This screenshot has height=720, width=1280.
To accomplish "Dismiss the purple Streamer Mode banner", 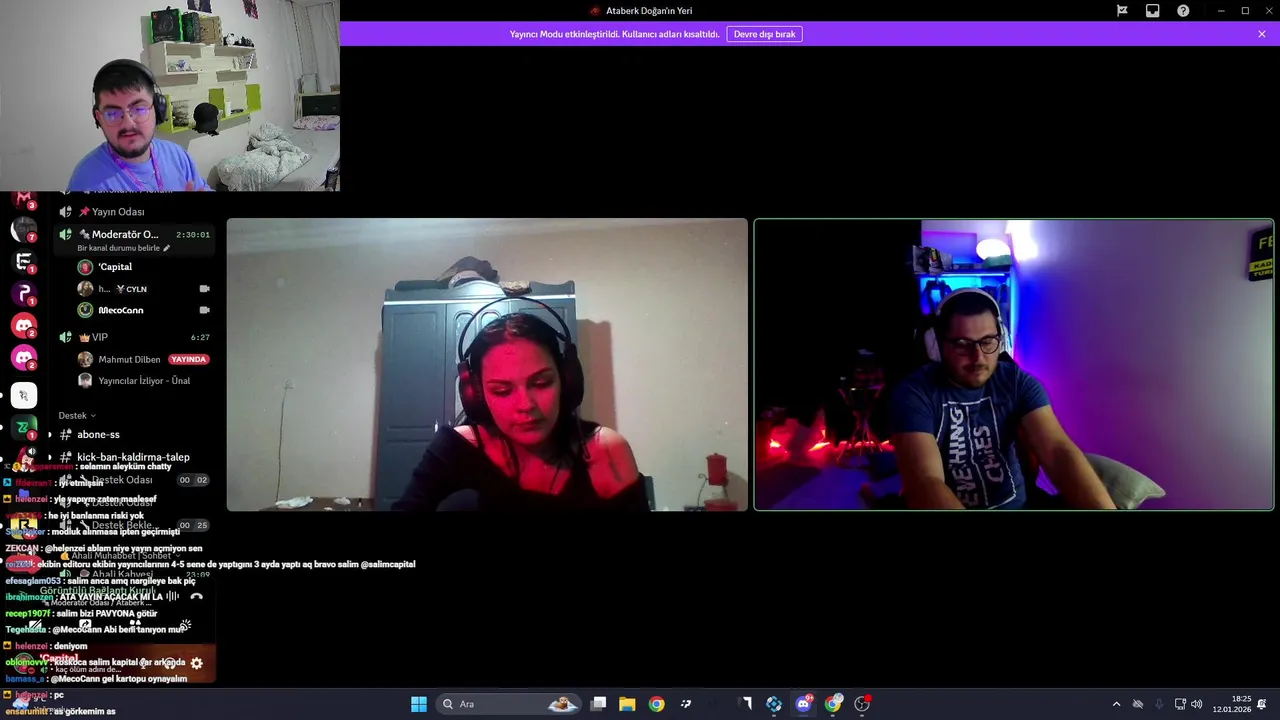I will point(1262,34).
